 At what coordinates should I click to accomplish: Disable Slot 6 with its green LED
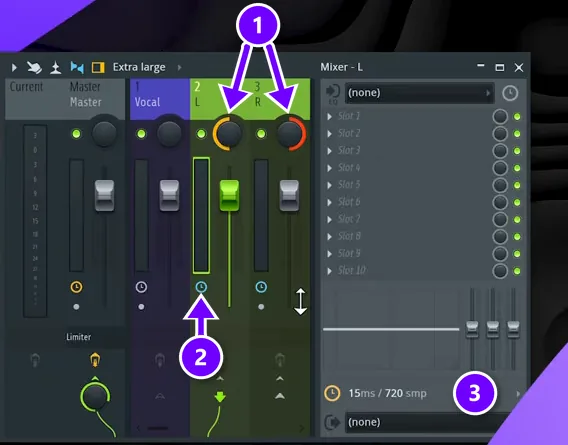pos(517,202)
